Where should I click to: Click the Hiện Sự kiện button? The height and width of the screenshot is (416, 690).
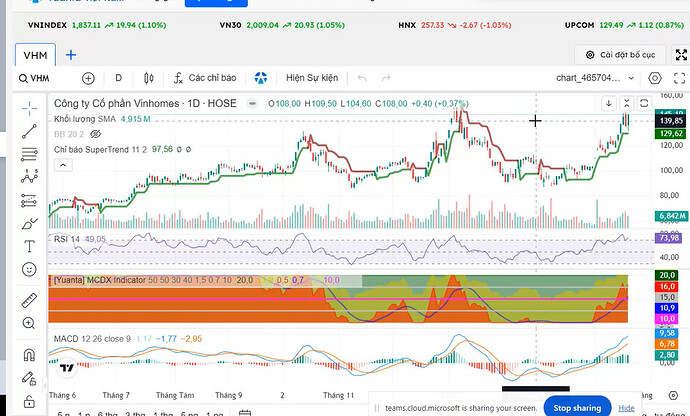tap(312, 78)
